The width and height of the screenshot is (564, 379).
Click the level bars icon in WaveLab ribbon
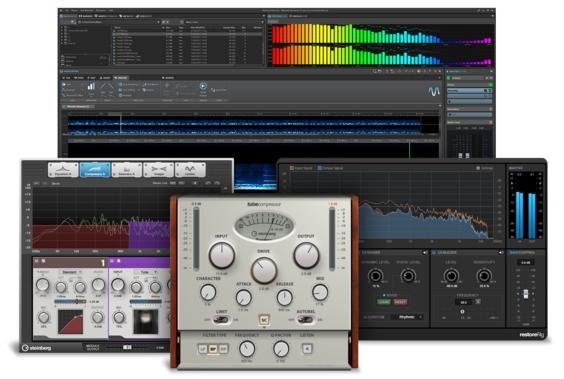pyautogui.click(x=91, y=86)
